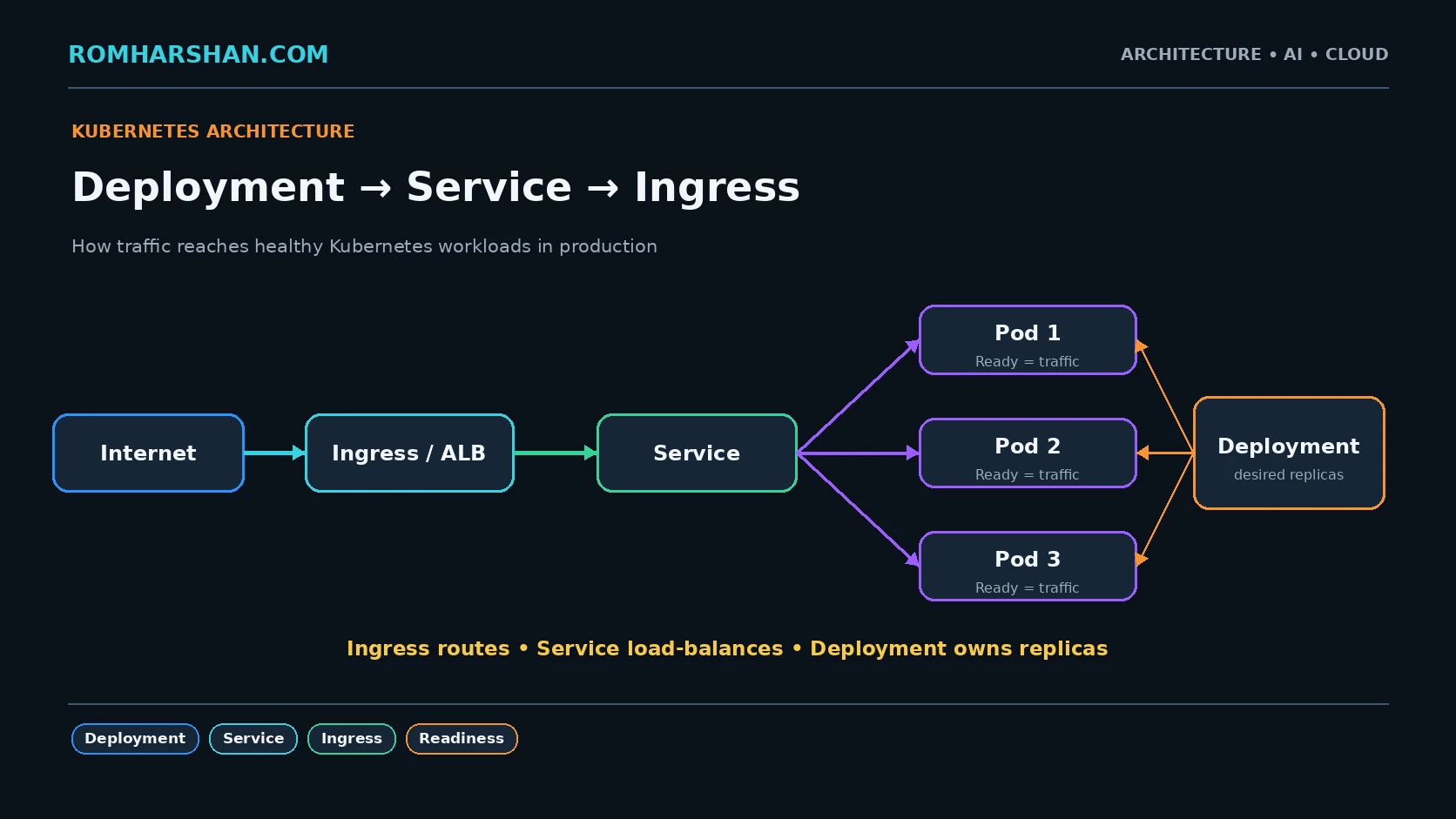Click the Deployment tag pill
Screen dimensions: 1456x819
coord(135,739)
